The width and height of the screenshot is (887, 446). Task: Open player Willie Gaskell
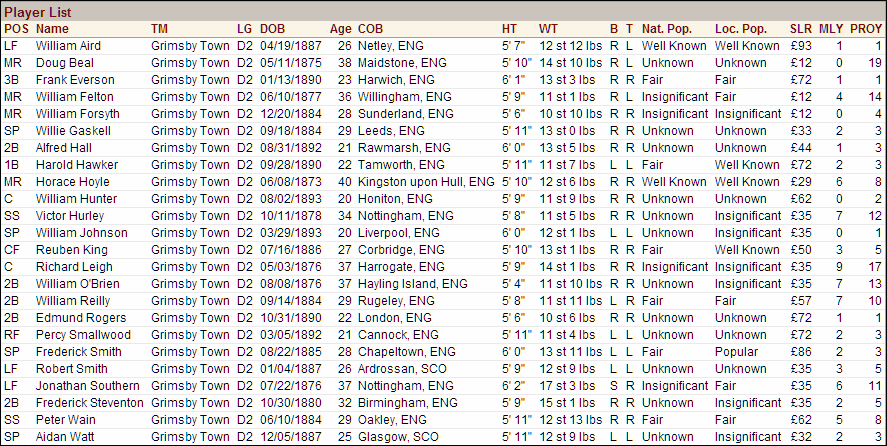point(73,131)
